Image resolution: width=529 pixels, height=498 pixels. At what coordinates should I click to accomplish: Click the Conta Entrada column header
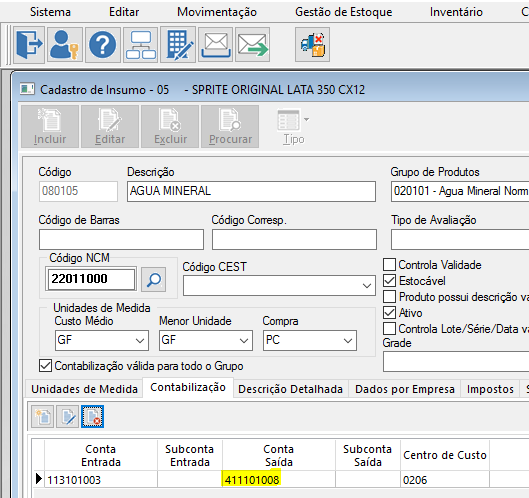coord(101,455)
